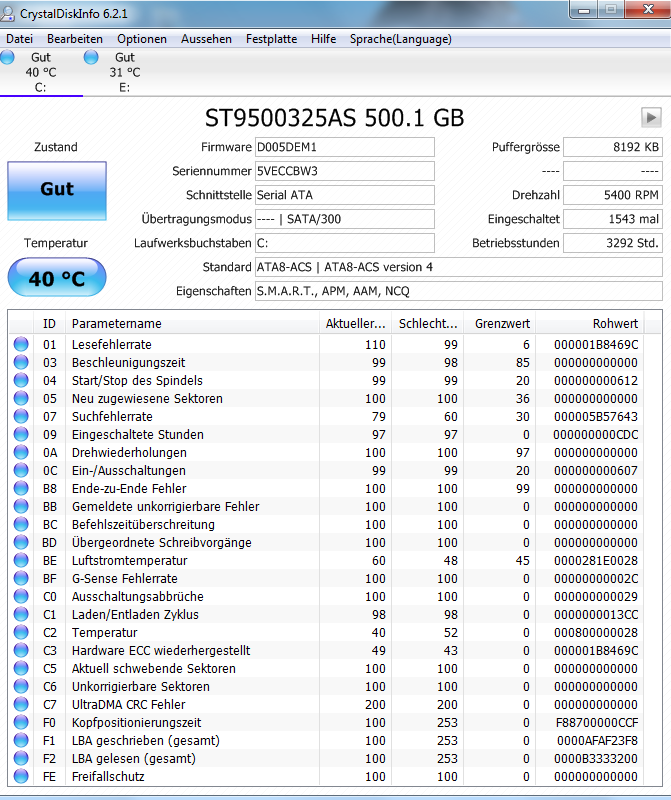Click the raw value 000001B8469C of Lesefehlerrate
Screen dimensions: 671x800
[x=595, y=344]
